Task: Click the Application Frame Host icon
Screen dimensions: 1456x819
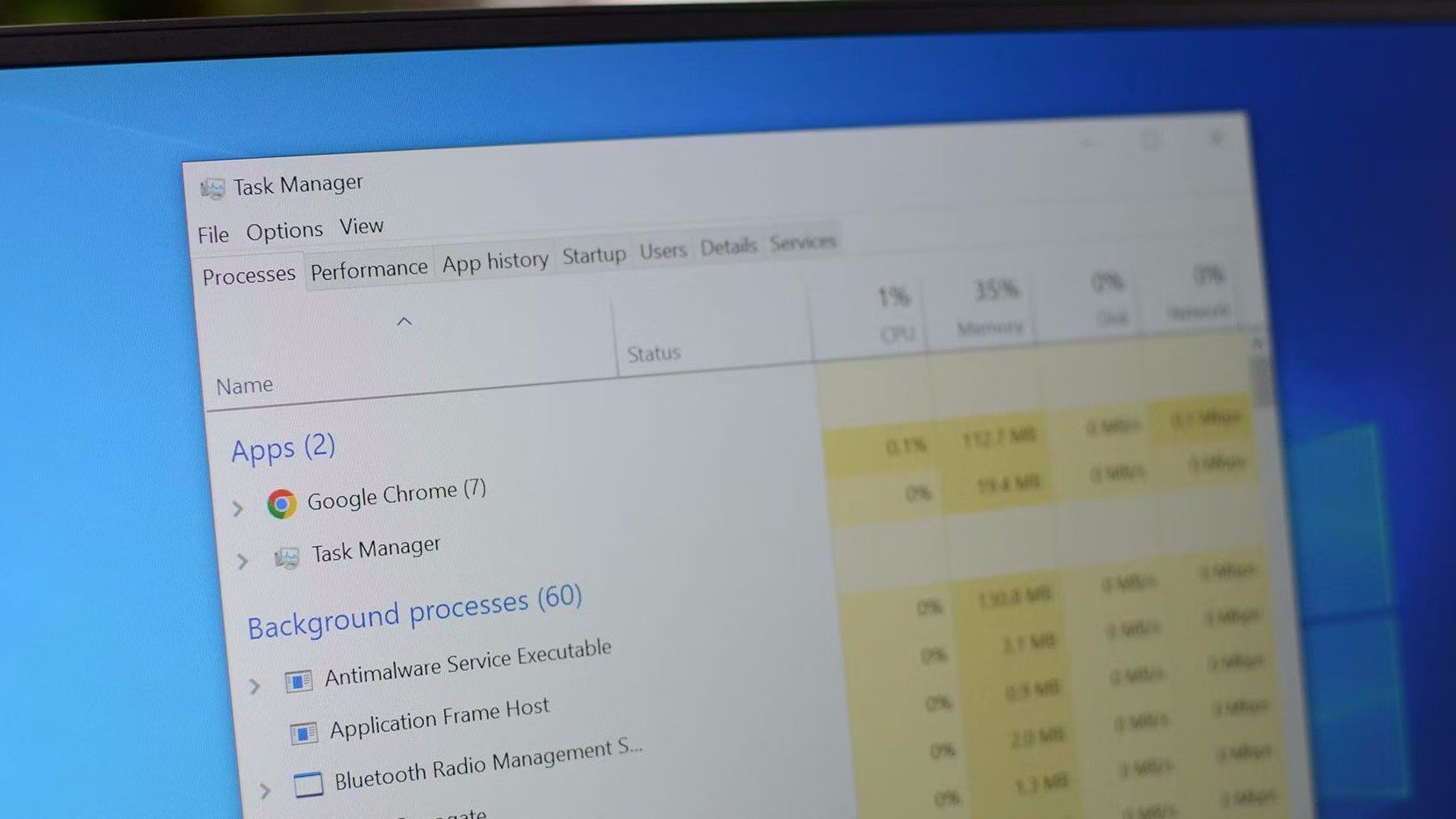Action: [304, 733]
